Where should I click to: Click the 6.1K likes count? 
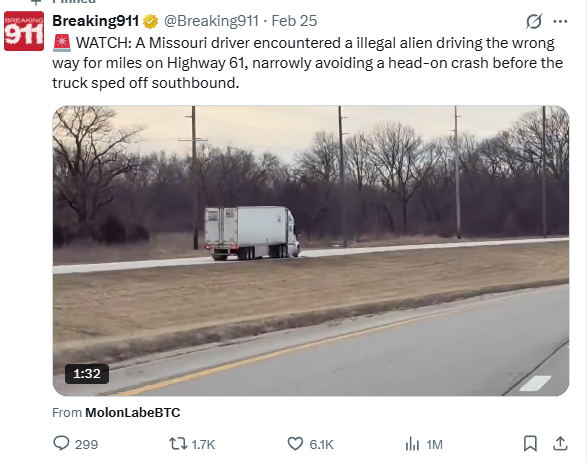(321, 444)
